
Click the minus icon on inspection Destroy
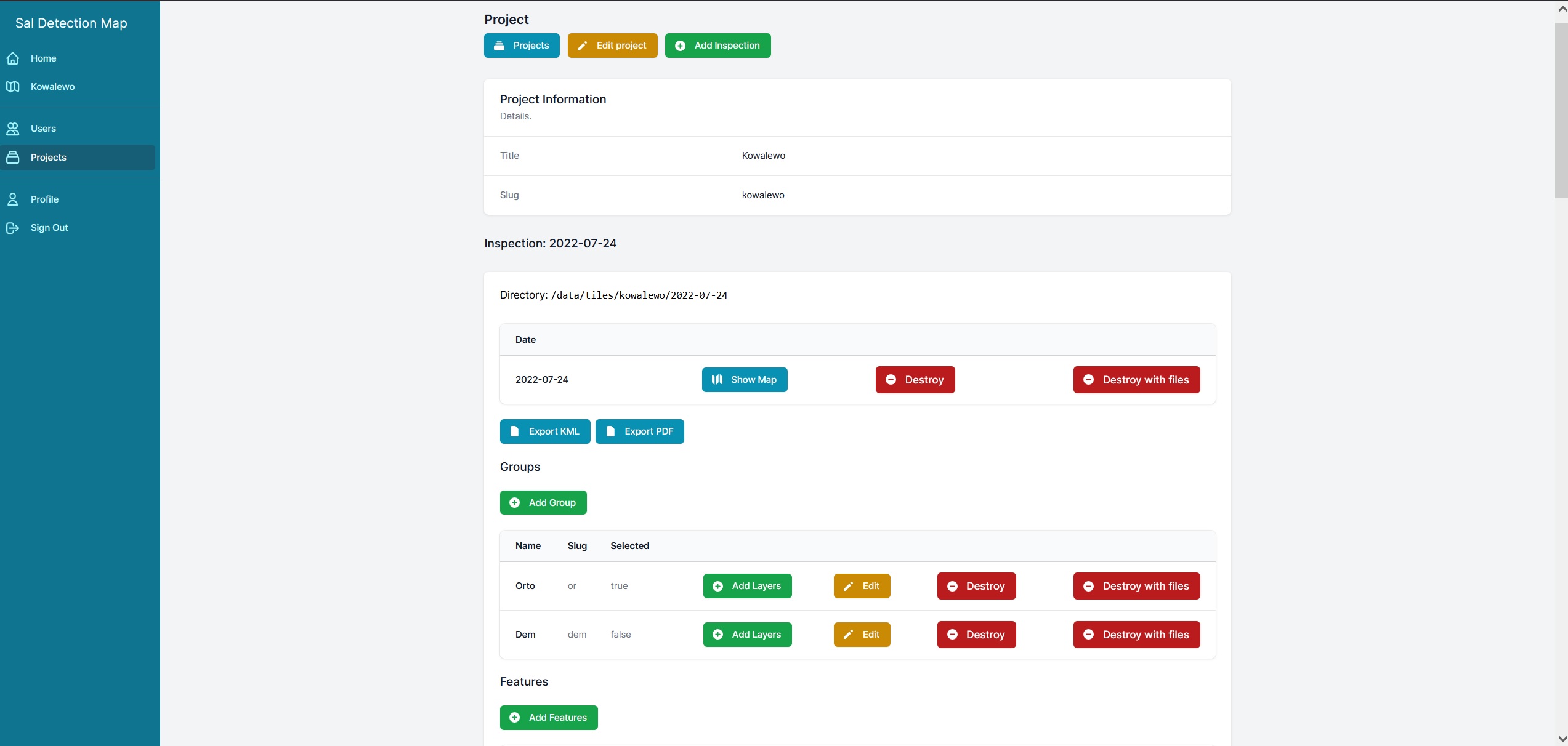[x=891, y=380]
